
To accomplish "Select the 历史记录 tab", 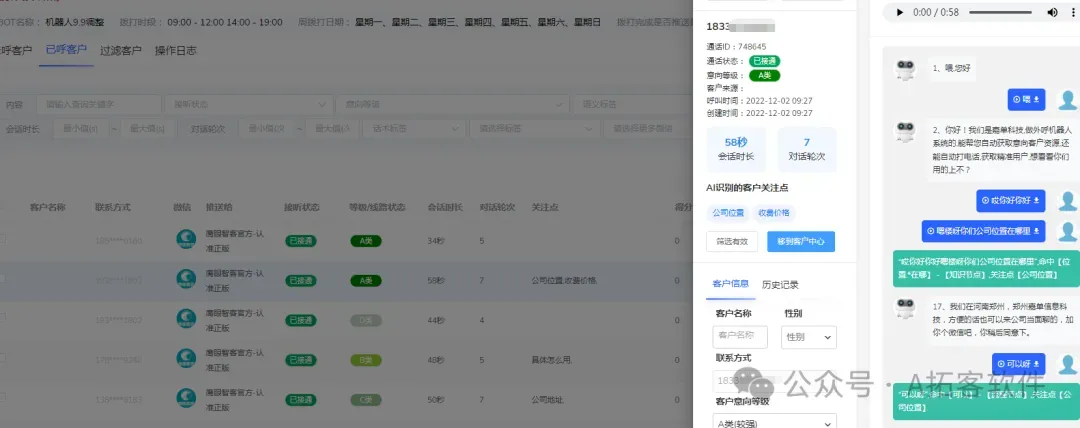I will (x=780, y=284).
